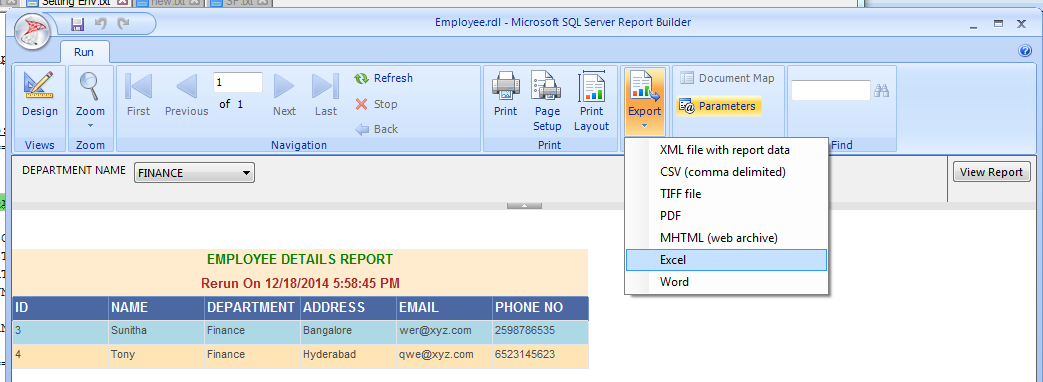Click the EMAIL column header
The width and height of the screenshot is (1043, 382).
(444, 308)
